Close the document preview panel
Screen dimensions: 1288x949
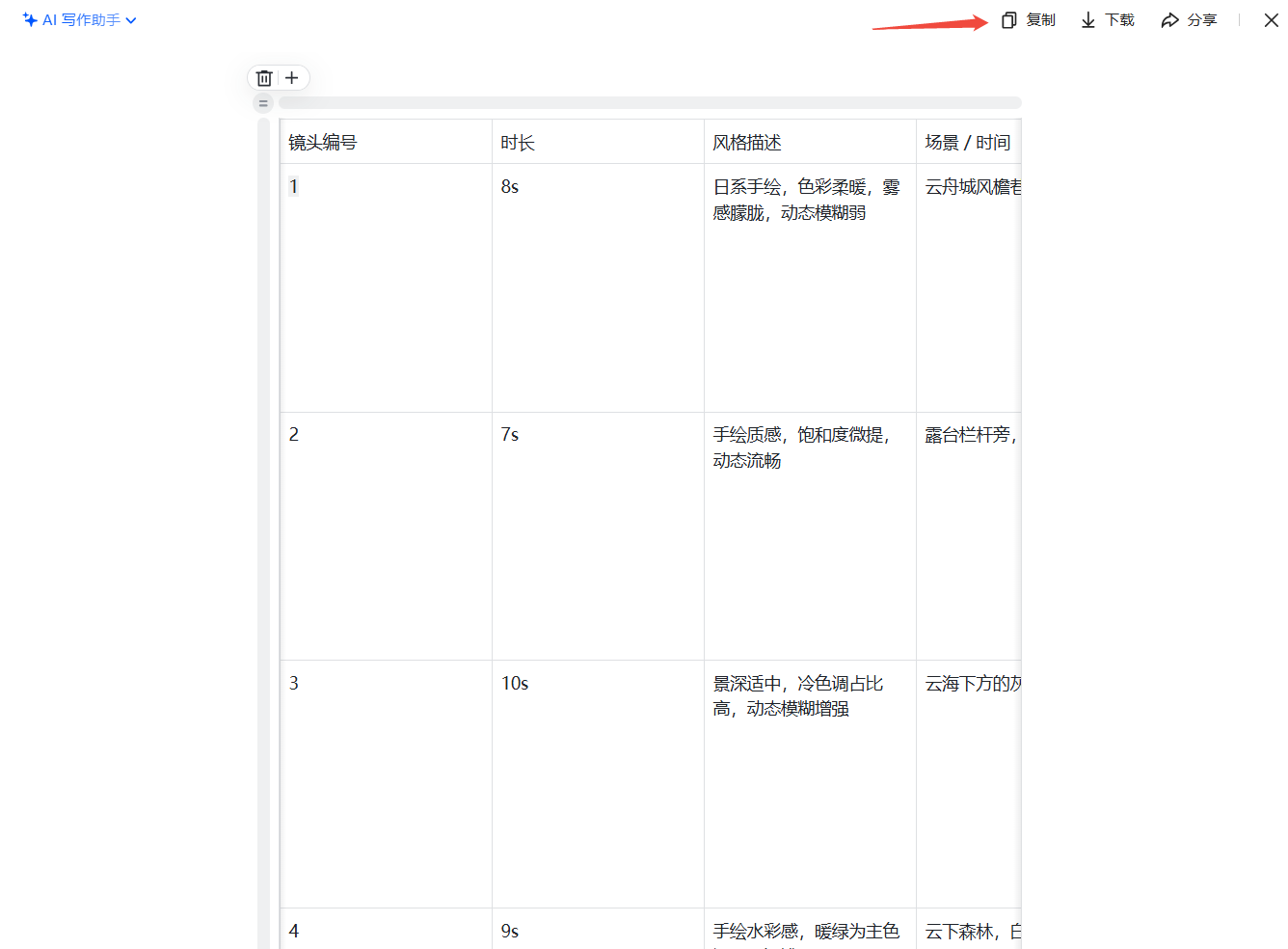click(1271, 20)
